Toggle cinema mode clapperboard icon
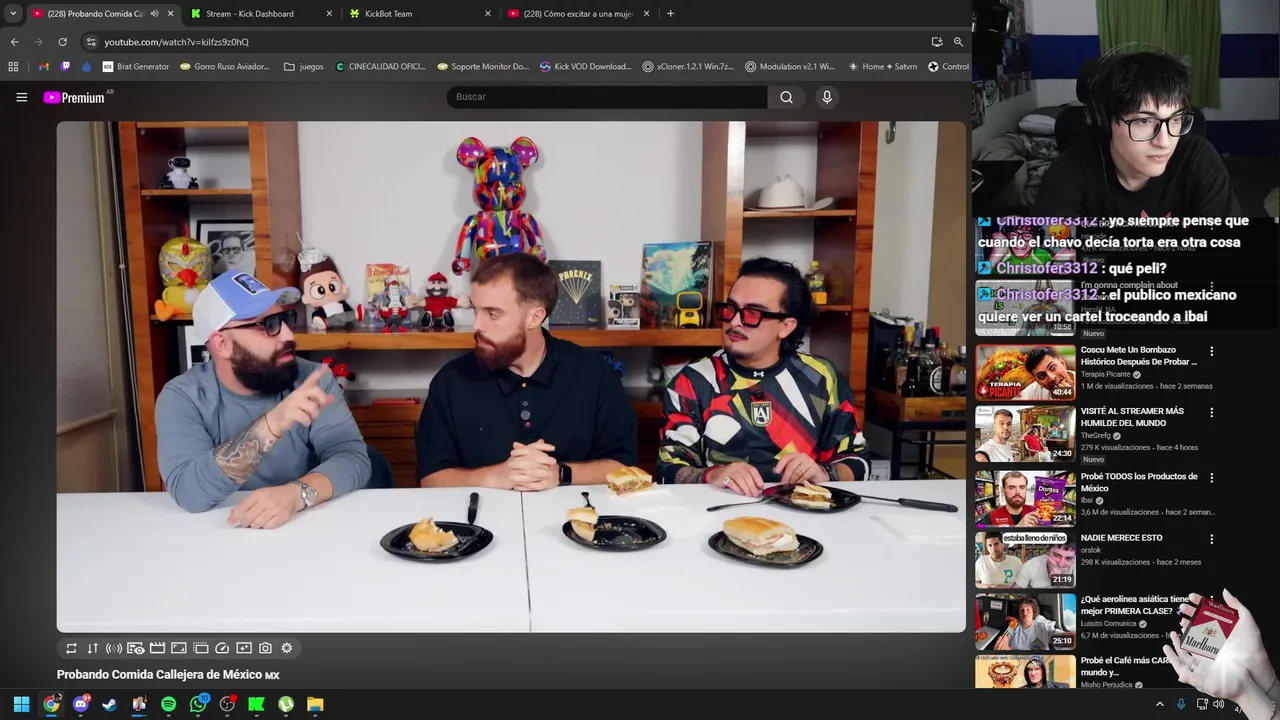Viewport: 1280px width, 720px height. click(x=157, y=648)
